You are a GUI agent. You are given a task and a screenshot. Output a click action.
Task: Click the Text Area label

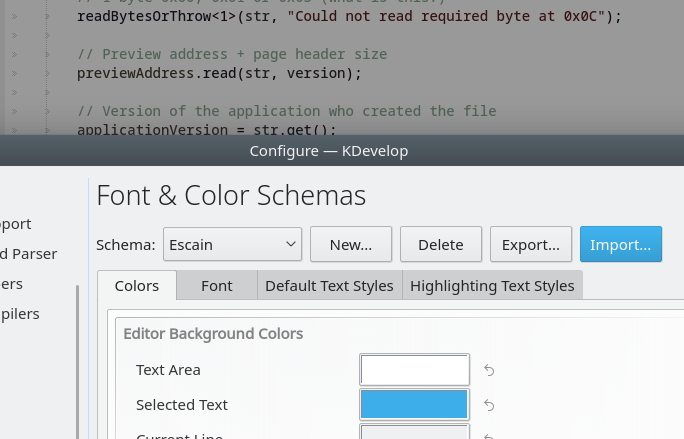point(168,370)
